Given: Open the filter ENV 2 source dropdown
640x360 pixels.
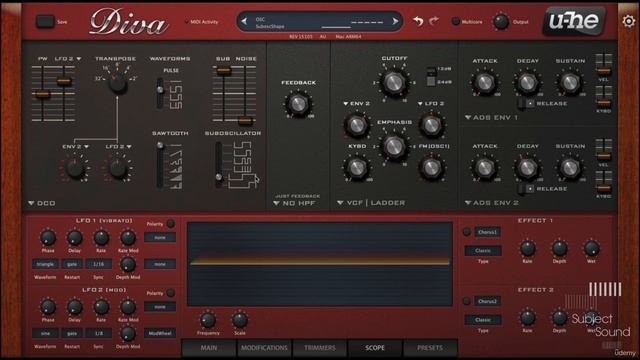Looking at the screenshot, I should [x=356, y=104].
